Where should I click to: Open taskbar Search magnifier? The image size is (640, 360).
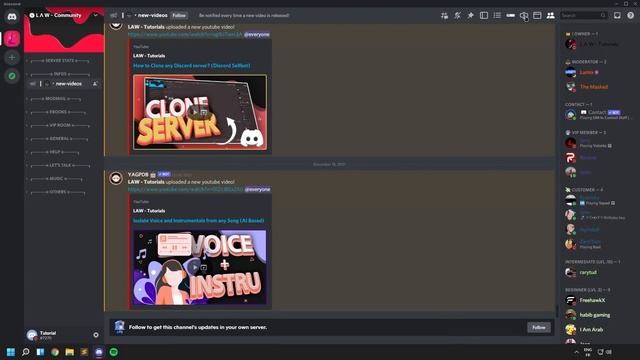(x=25, y=352)
